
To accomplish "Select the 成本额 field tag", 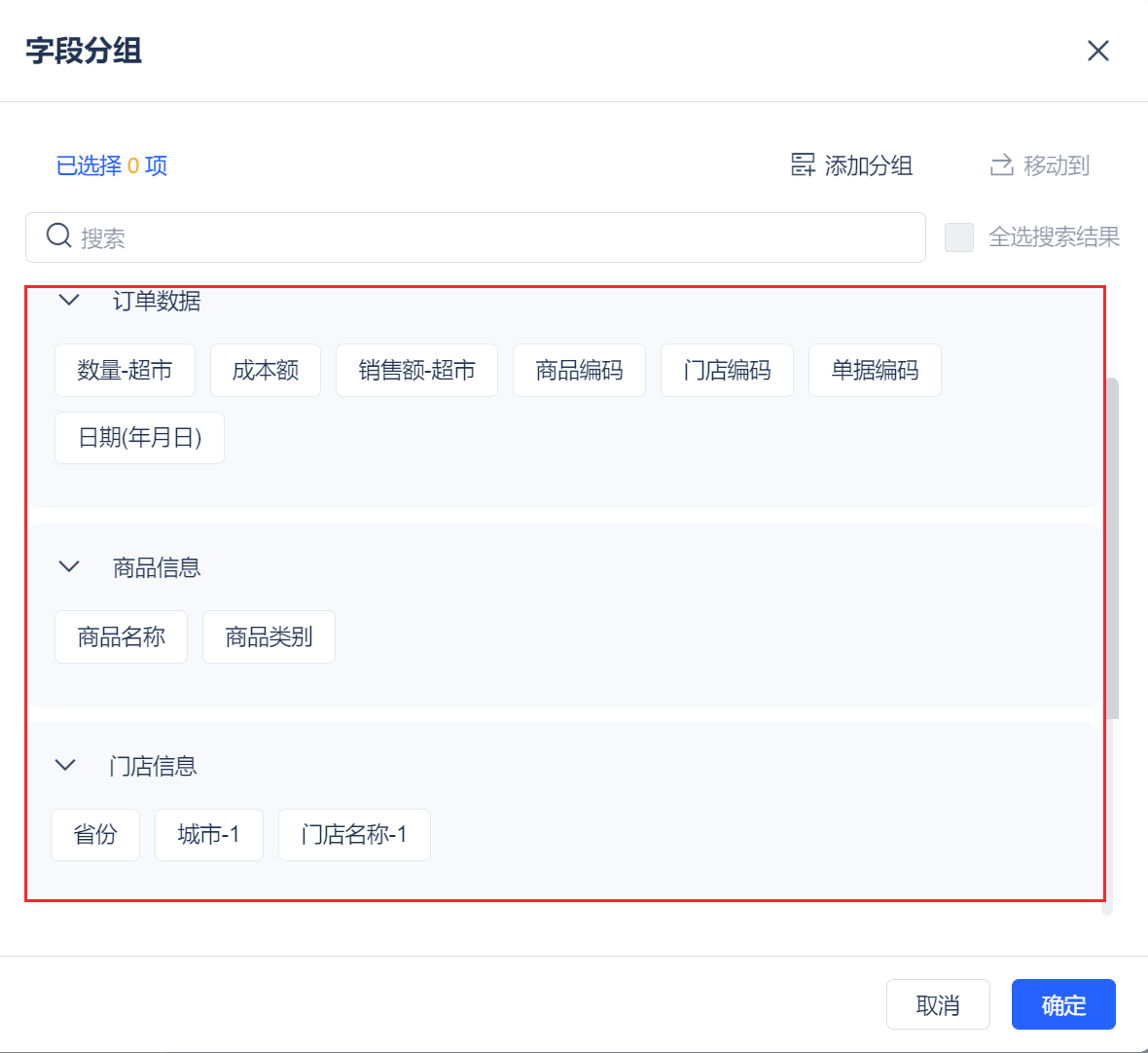I will click(x=266, y=370).
